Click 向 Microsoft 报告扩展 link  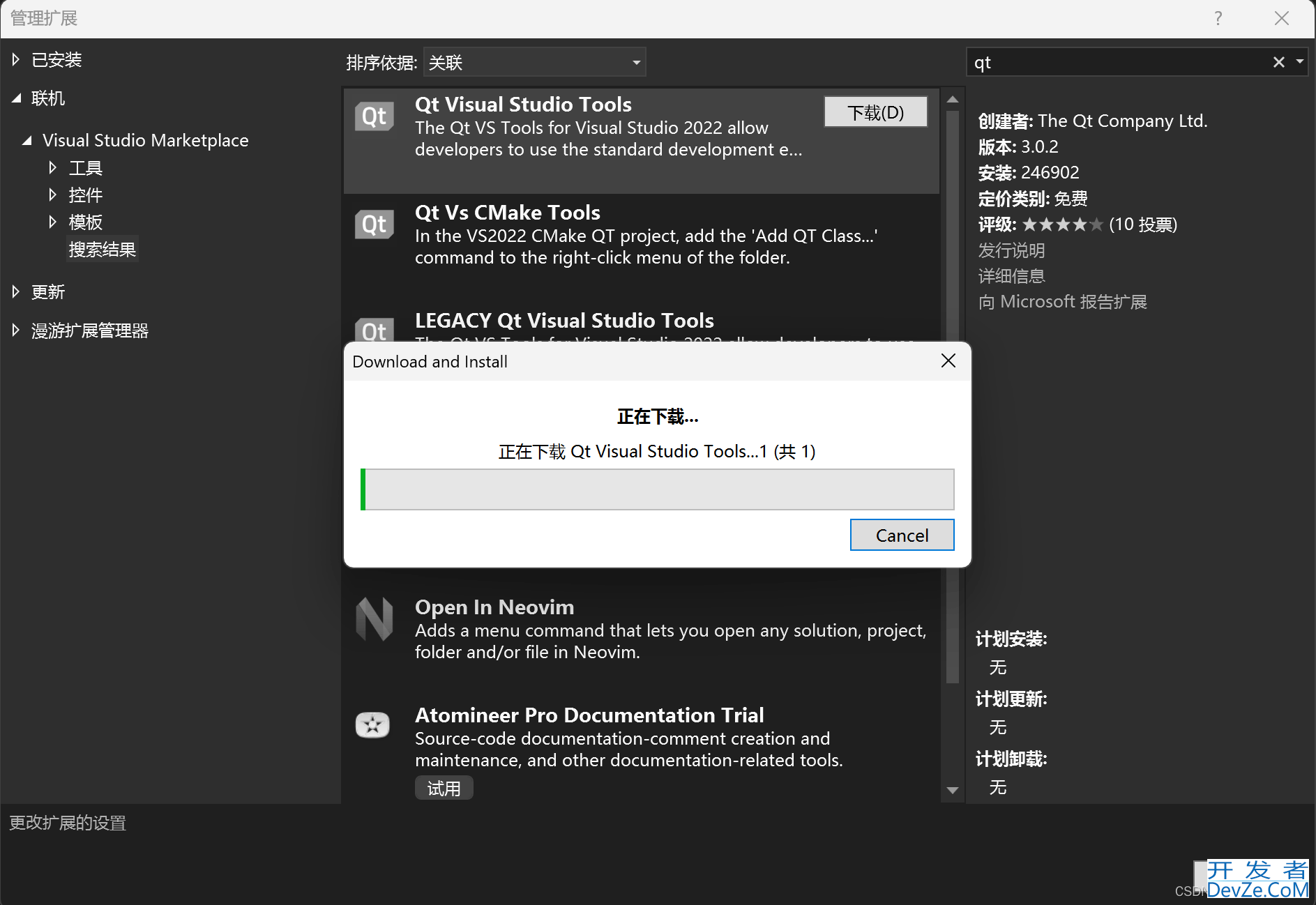click(x=1062, y=302)
